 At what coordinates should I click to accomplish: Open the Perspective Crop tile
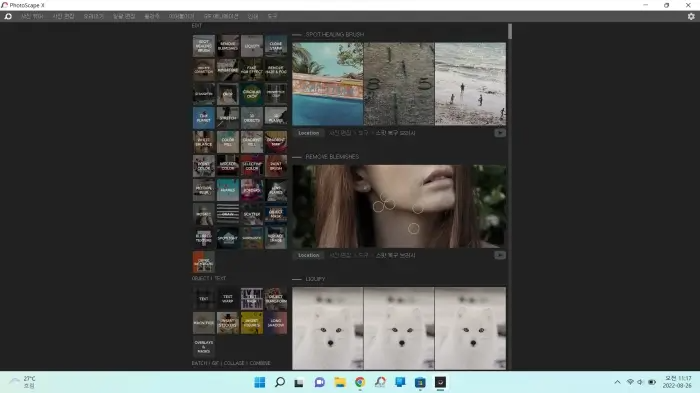coord(276,94)
